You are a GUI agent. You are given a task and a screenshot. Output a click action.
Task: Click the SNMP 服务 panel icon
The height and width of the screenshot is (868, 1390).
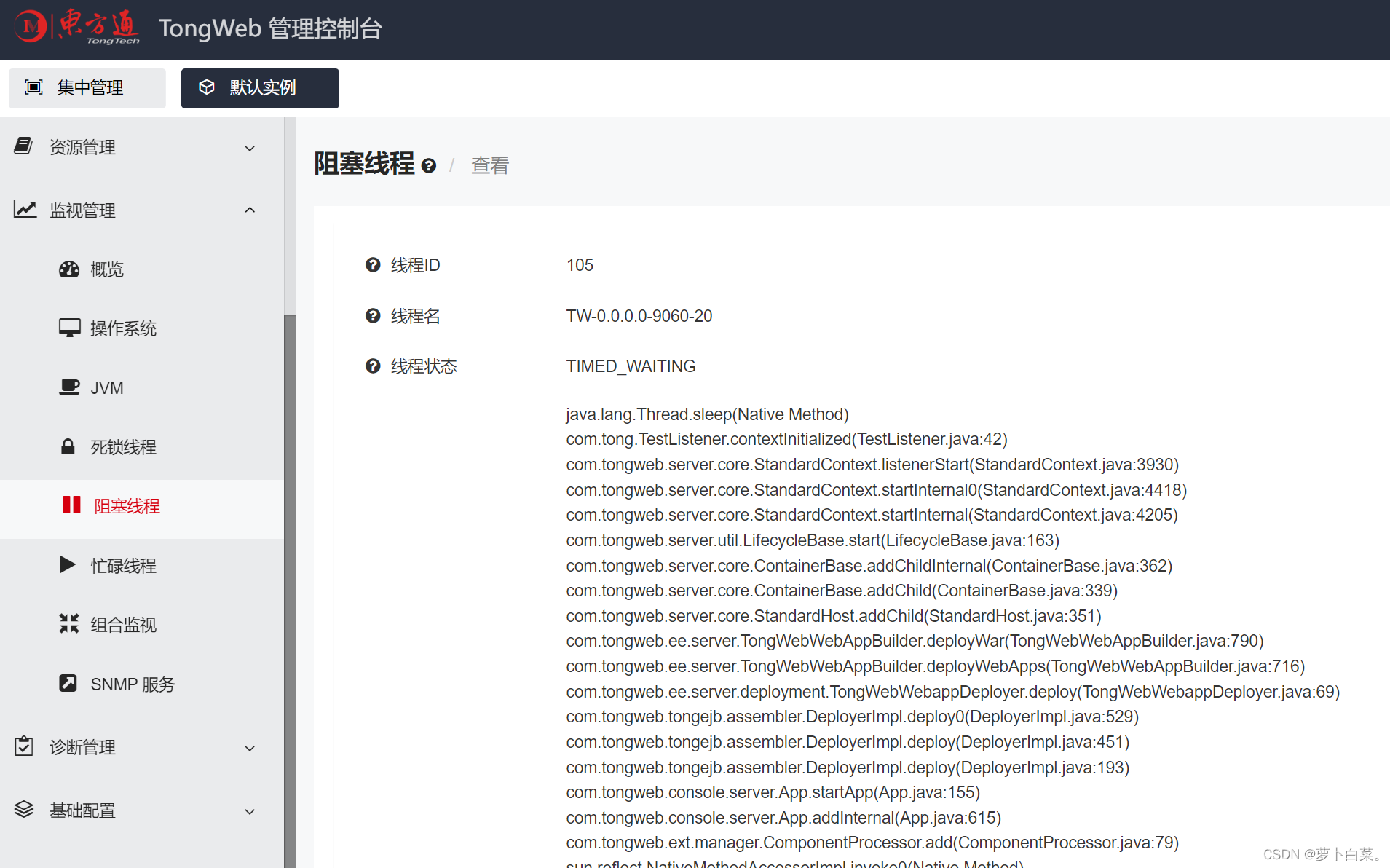point(68,683)
